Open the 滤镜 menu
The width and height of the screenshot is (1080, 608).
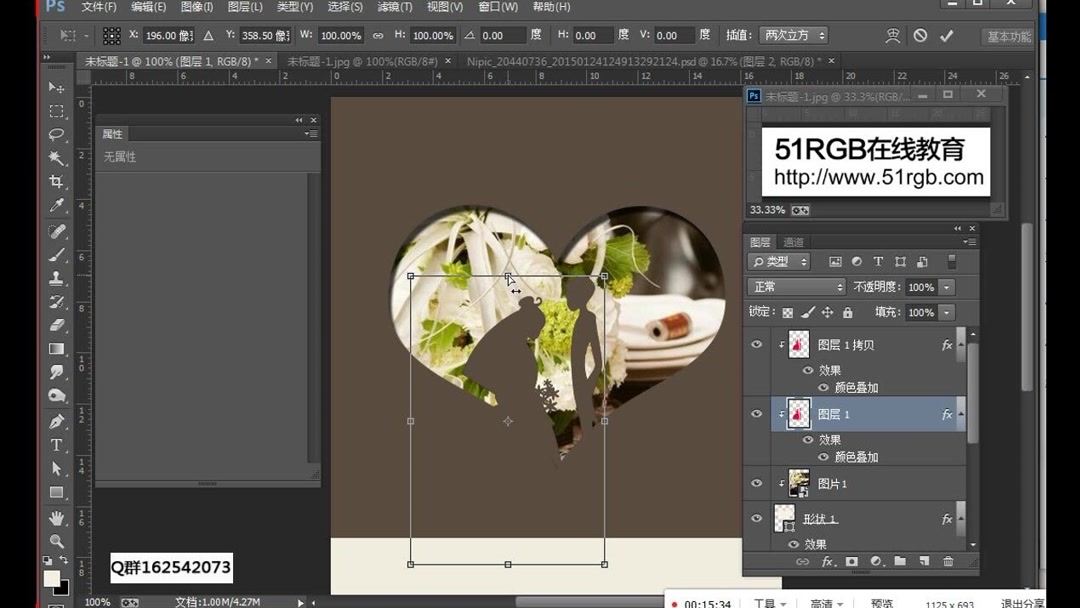pyautogui.click(x=393, y=7)
